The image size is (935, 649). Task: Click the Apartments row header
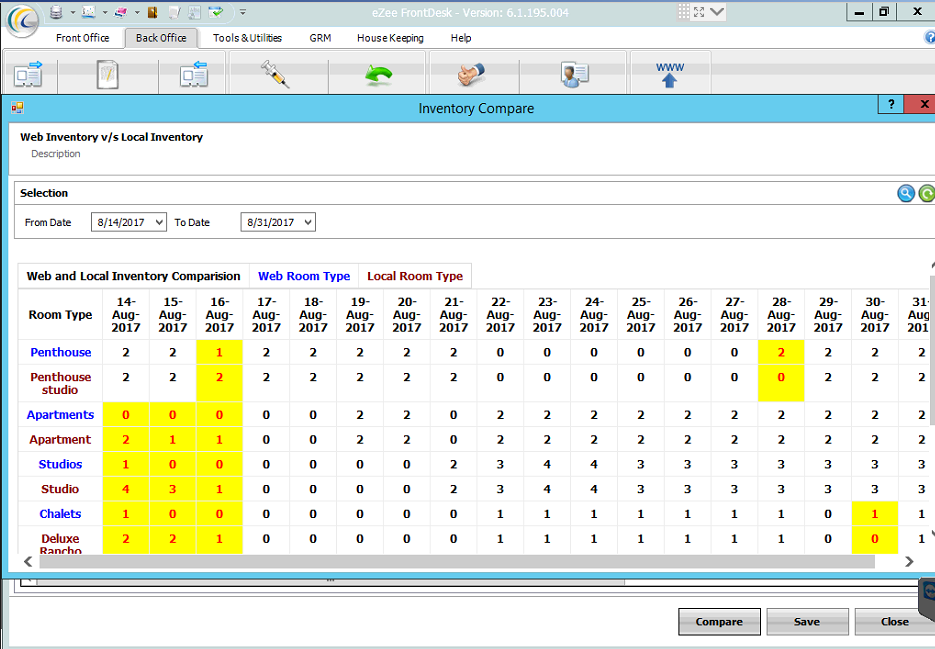(61, 415)
